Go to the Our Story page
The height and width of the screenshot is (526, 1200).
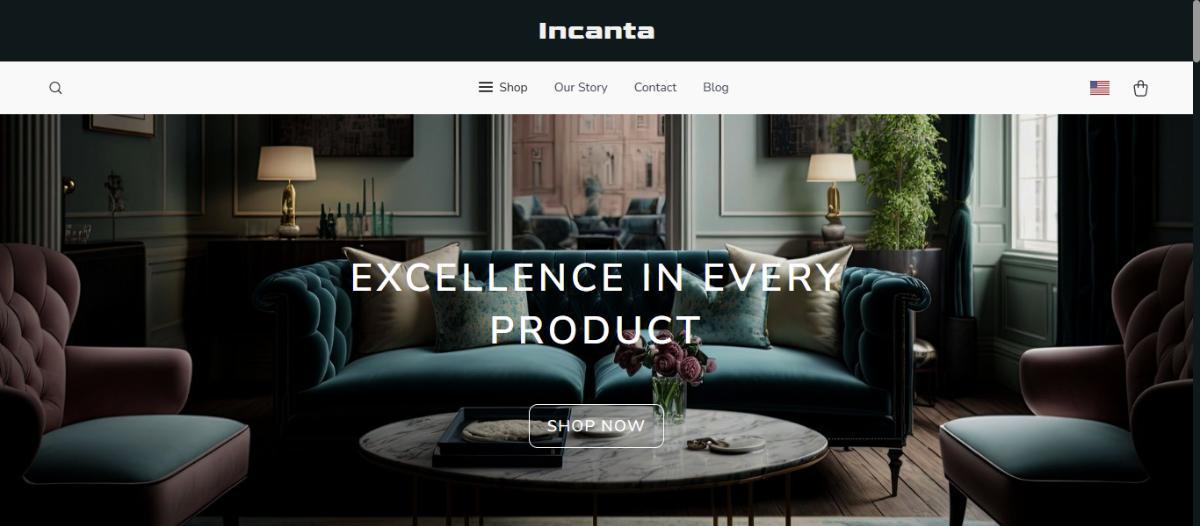581,87
